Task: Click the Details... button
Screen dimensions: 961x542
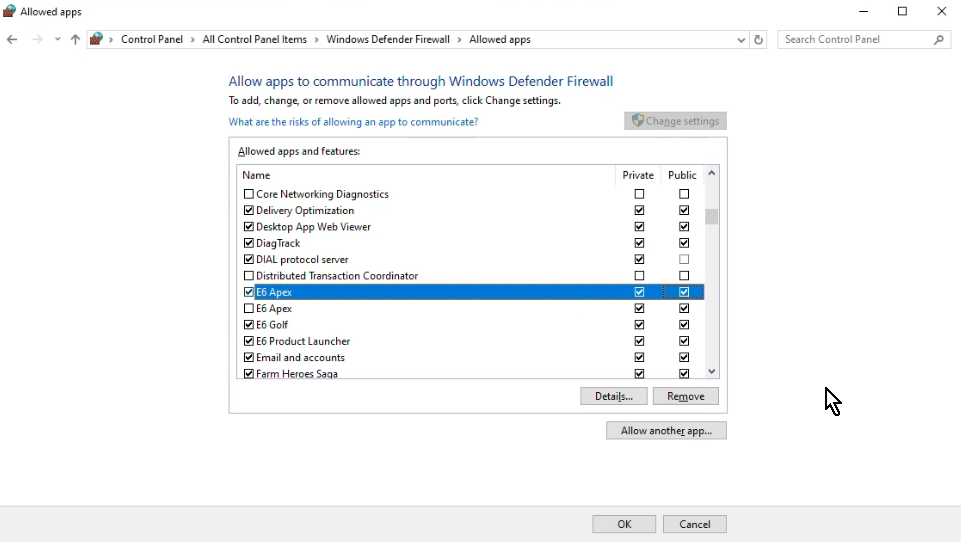Action: coord(614,396)
